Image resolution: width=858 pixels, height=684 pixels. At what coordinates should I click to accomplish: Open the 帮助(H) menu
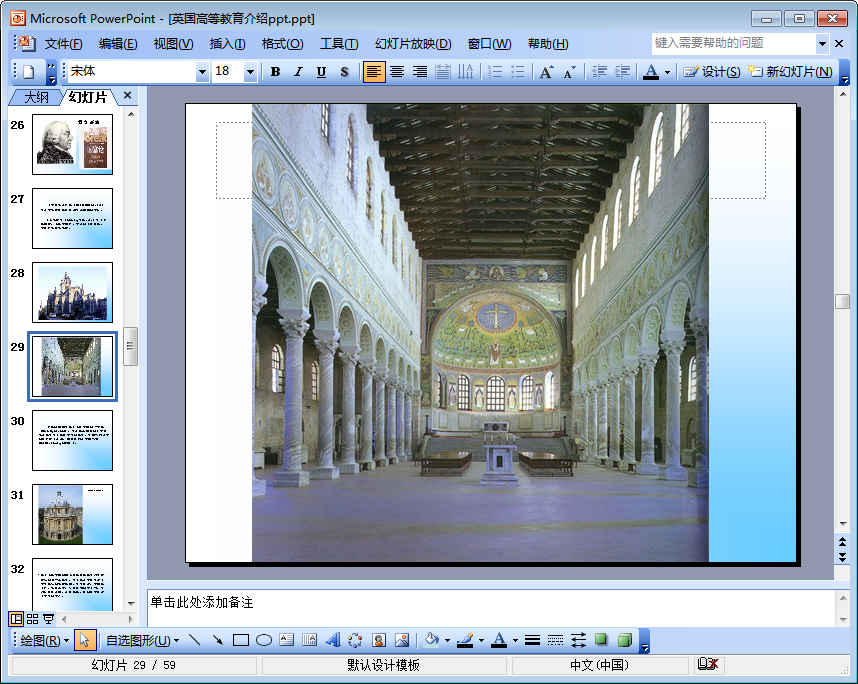pyautogui.click(x=548, y=44)
